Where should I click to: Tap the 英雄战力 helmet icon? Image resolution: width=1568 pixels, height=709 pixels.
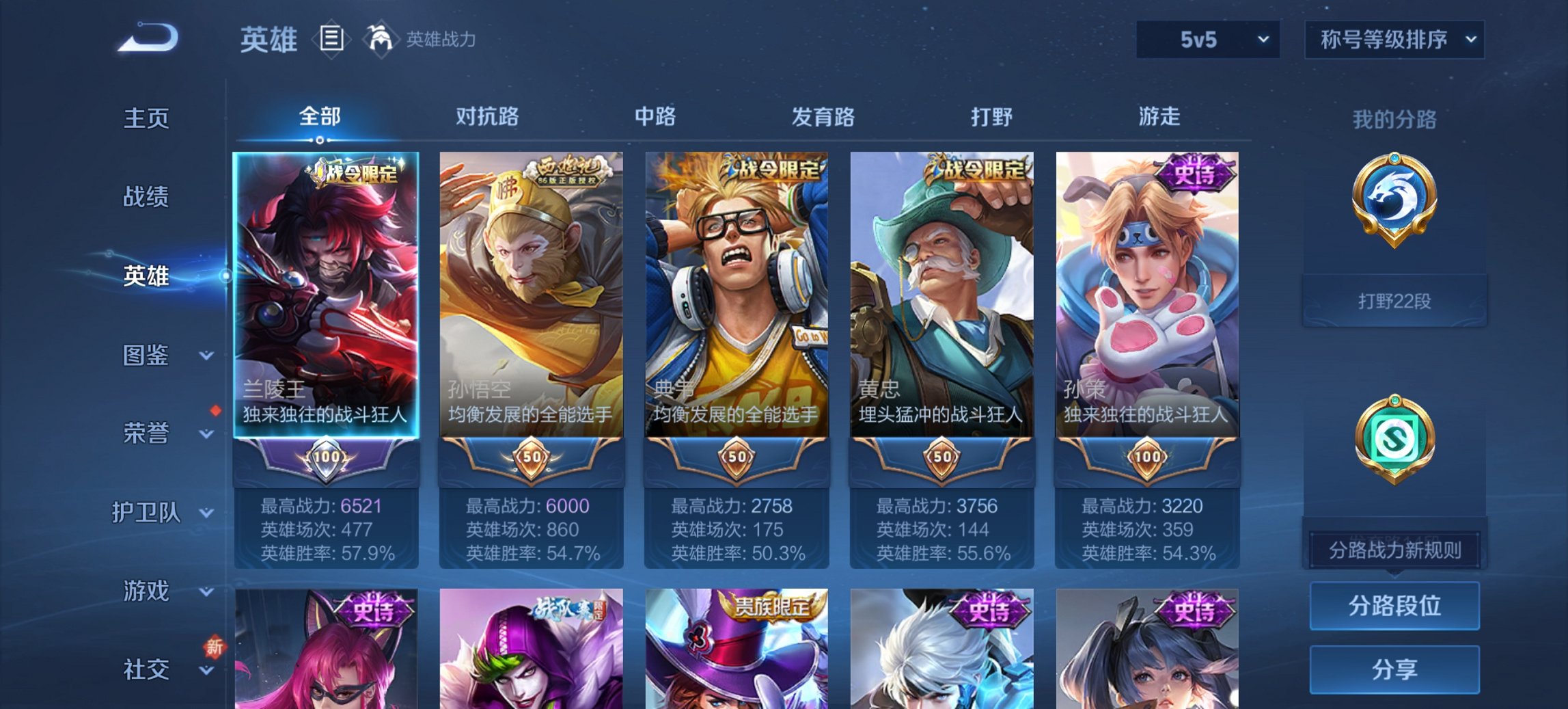tap(380, 39)
